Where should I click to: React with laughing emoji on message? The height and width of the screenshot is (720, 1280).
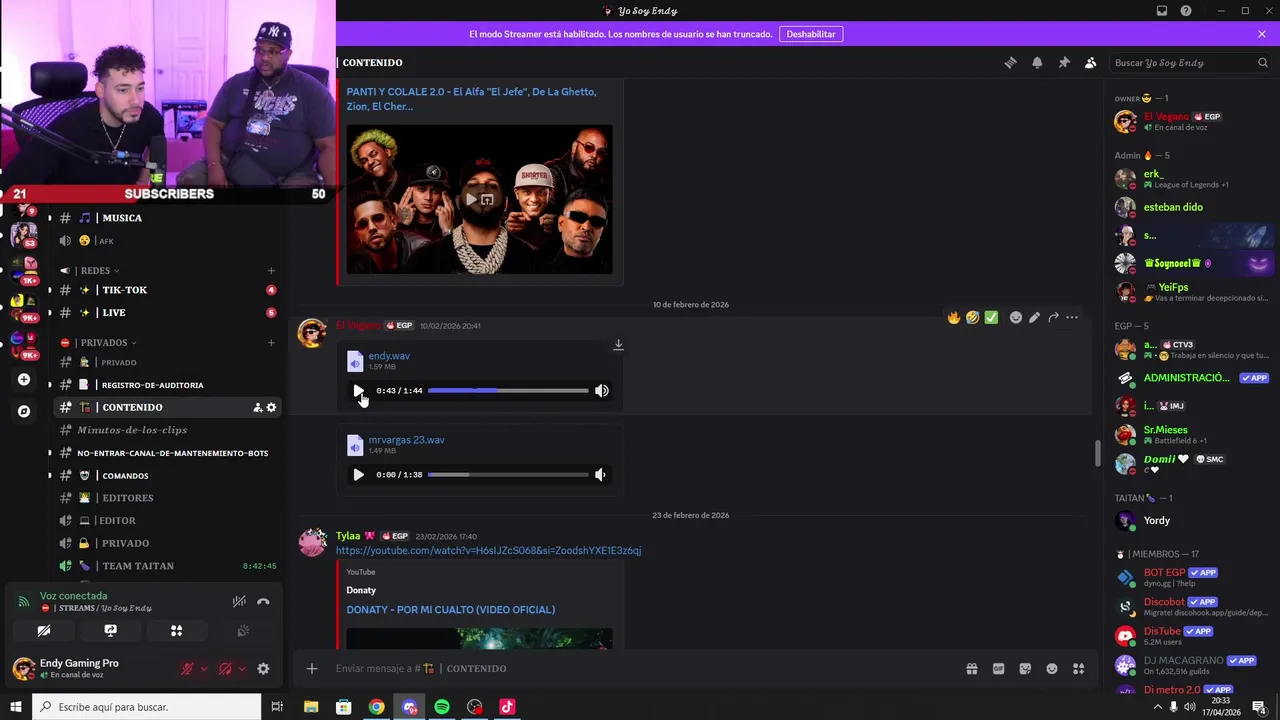coord(972,317)
